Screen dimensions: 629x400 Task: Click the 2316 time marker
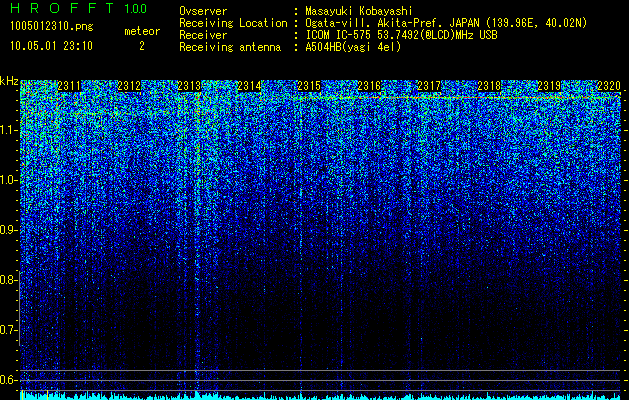pos(369,86)
